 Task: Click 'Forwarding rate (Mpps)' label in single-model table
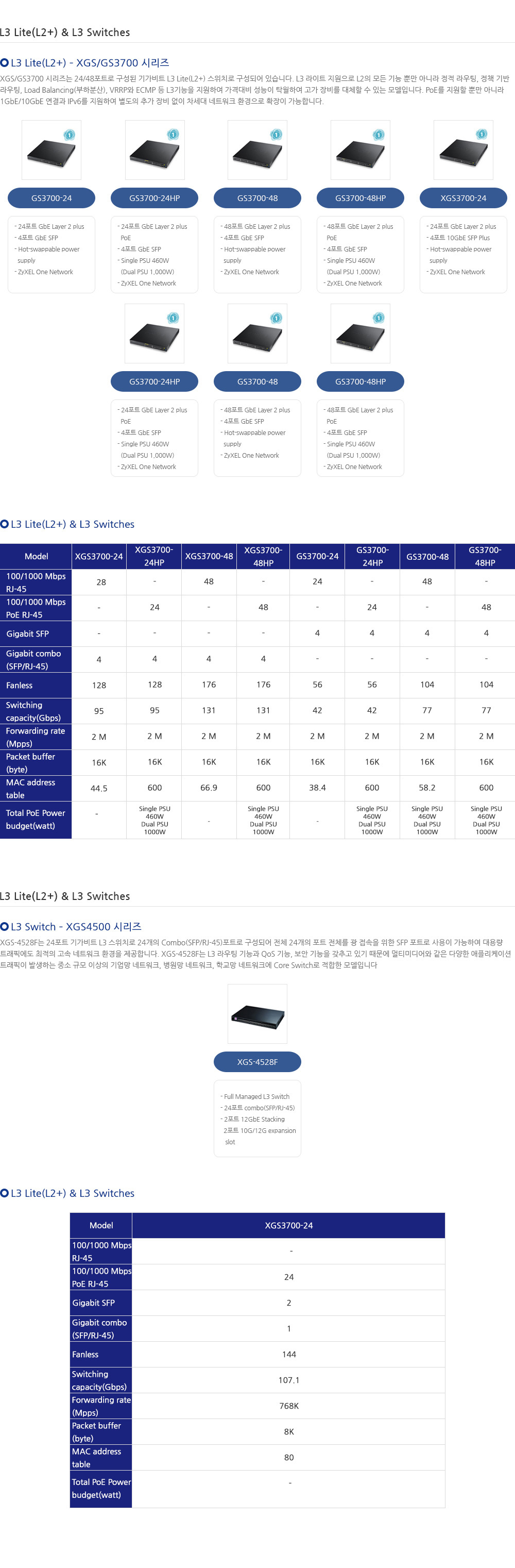point(101,1406)
